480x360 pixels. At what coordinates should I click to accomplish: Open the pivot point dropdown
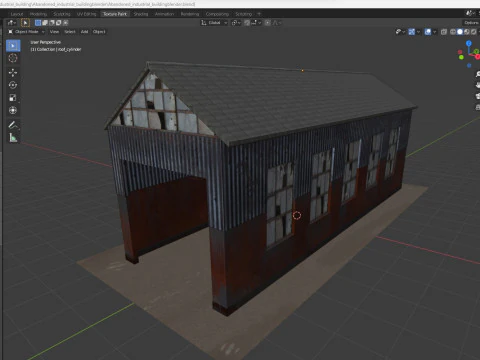pos(236,23)
